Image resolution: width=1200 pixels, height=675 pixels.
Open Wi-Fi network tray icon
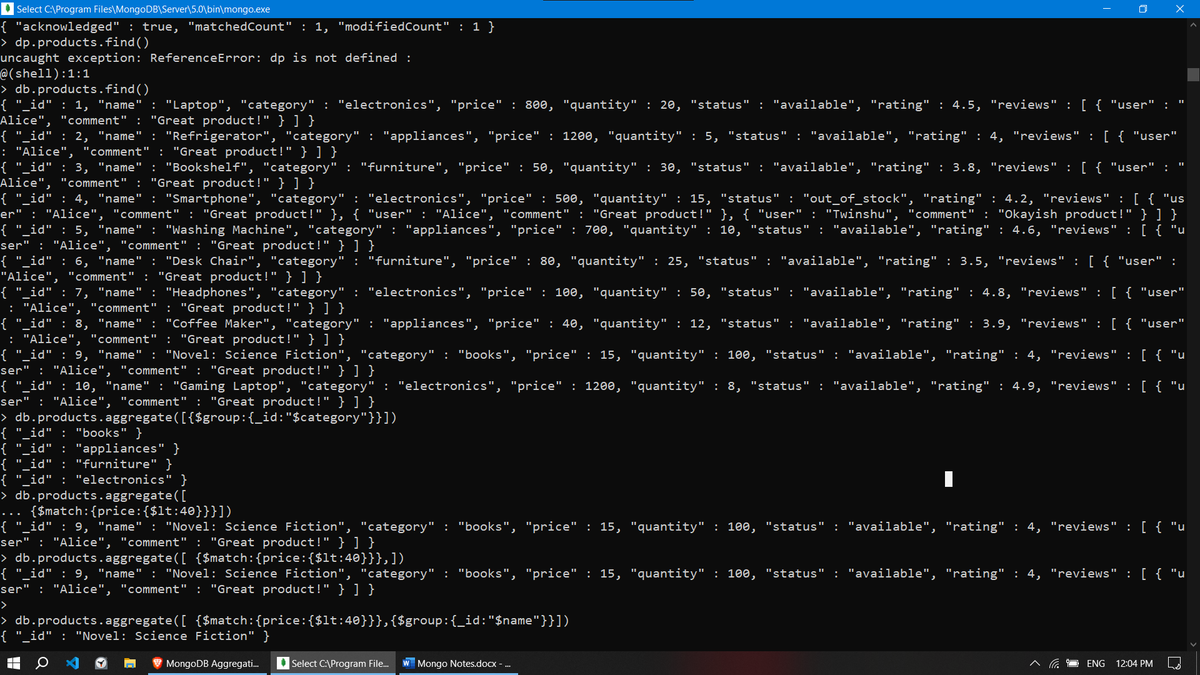point(1052,663)
